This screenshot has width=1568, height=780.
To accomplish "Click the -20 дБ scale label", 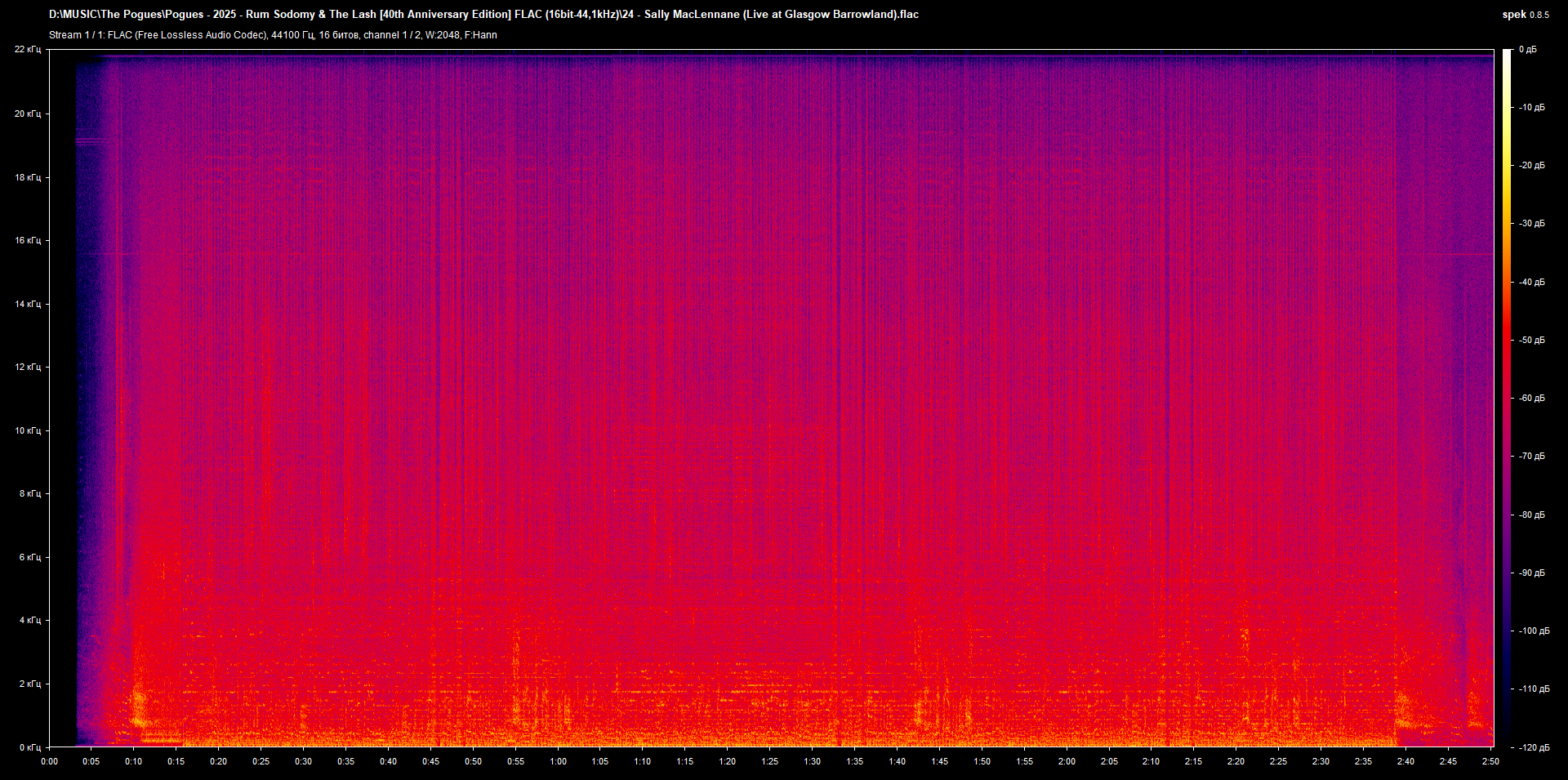I will point(1531,165).
